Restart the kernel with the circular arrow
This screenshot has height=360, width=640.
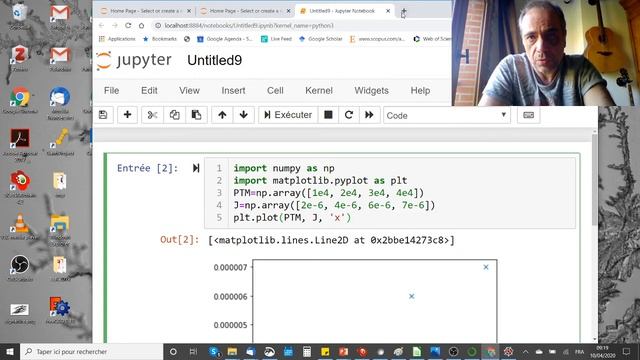coord(349,115)
